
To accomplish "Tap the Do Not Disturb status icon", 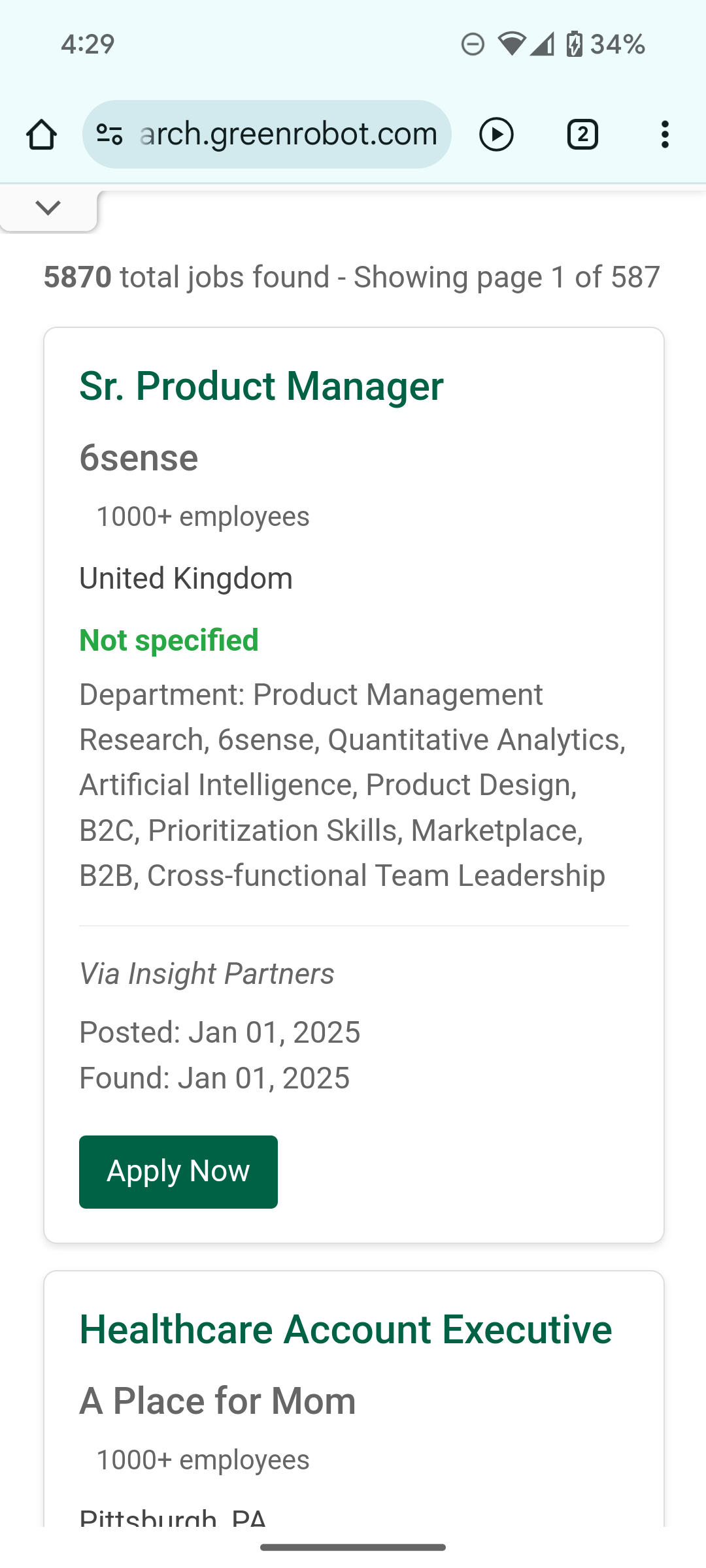I will (473, 44).
